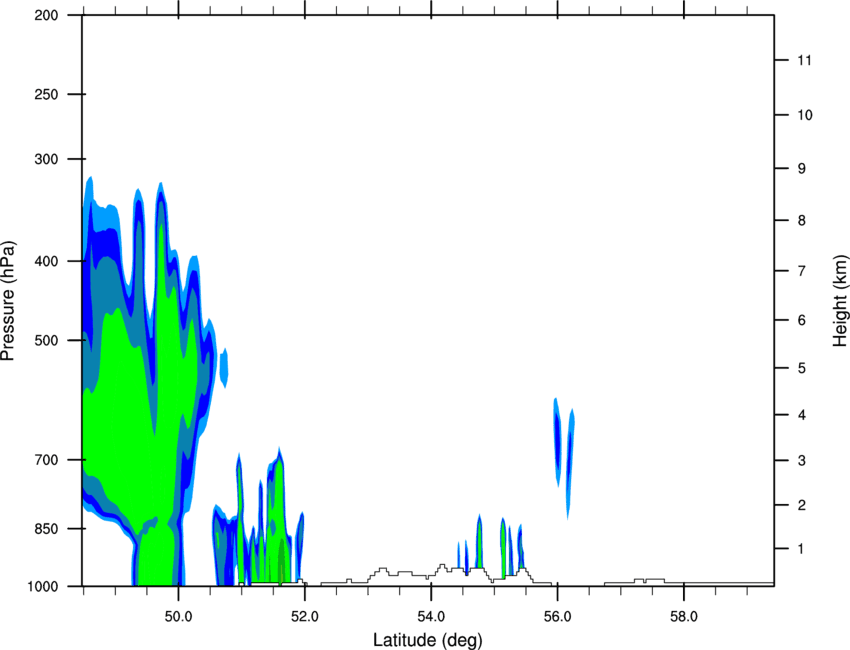Select the 9 km height label
This screenshot has height=650, width=850.
[802, 169]
